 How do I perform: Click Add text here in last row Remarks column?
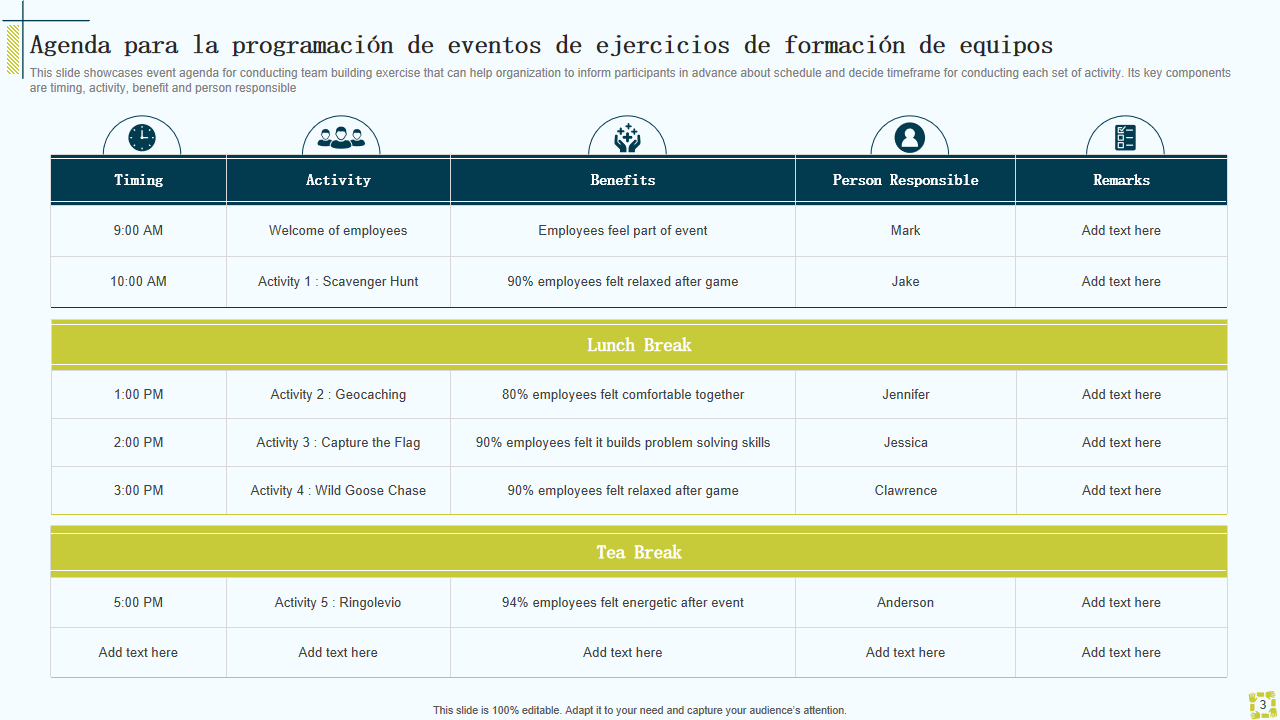[1121, 653]
